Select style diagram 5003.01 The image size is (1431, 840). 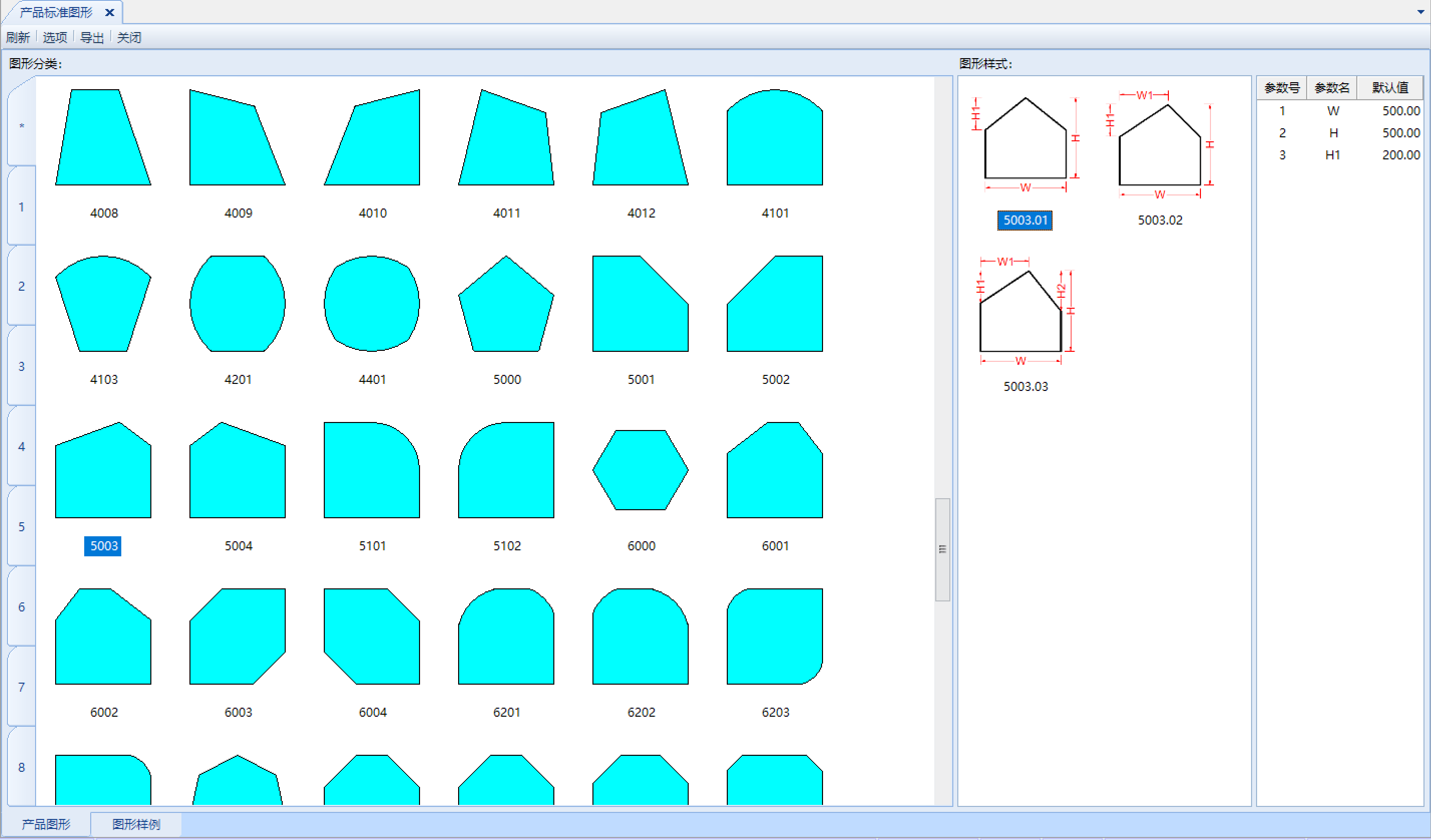pos(1026,145)
